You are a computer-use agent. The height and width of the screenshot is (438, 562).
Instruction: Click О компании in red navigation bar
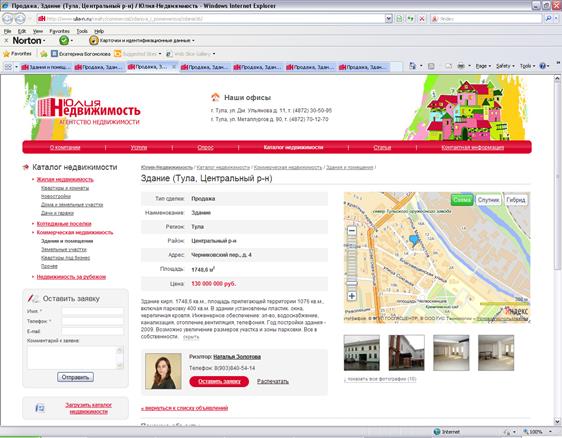(65, 147)
